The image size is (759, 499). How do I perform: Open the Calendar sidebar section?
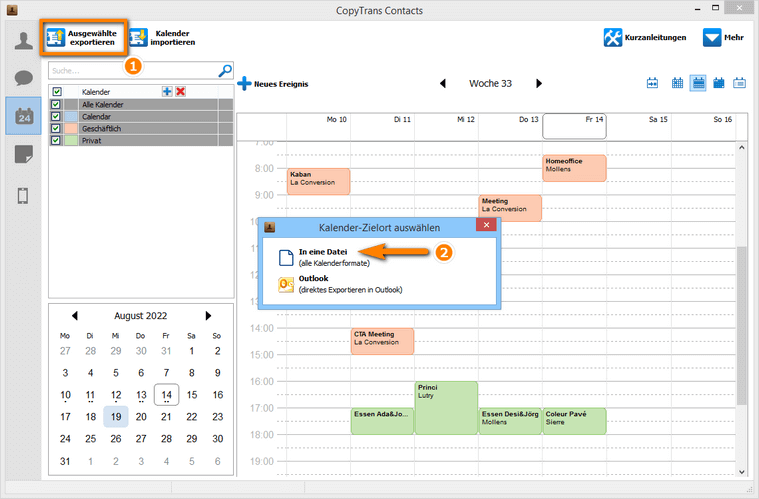point(23,116)
